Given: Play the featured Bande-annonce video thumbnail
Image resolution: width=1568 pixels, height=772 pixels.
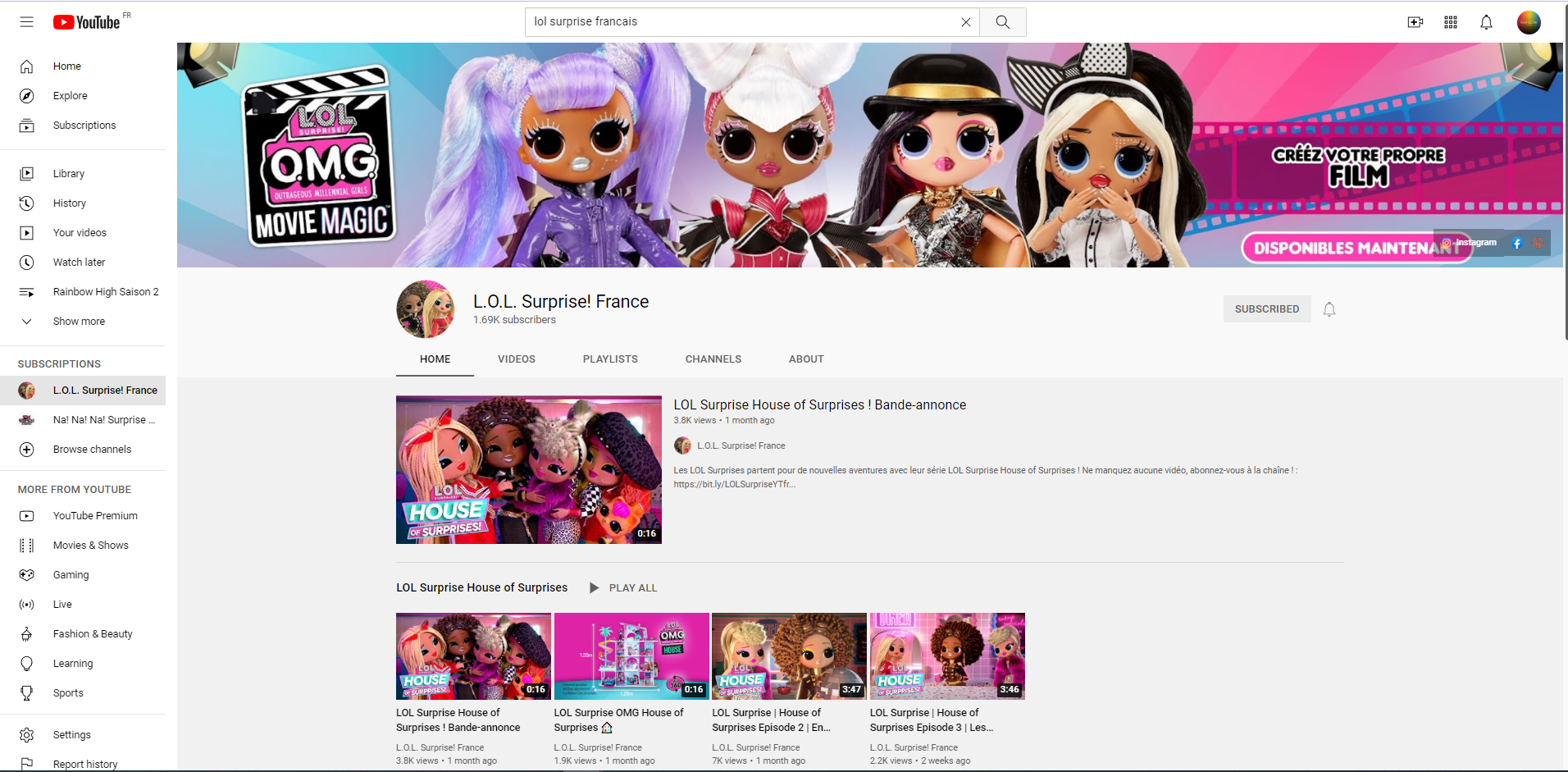Looking at the screenshot, I should [x=529, y=470].
